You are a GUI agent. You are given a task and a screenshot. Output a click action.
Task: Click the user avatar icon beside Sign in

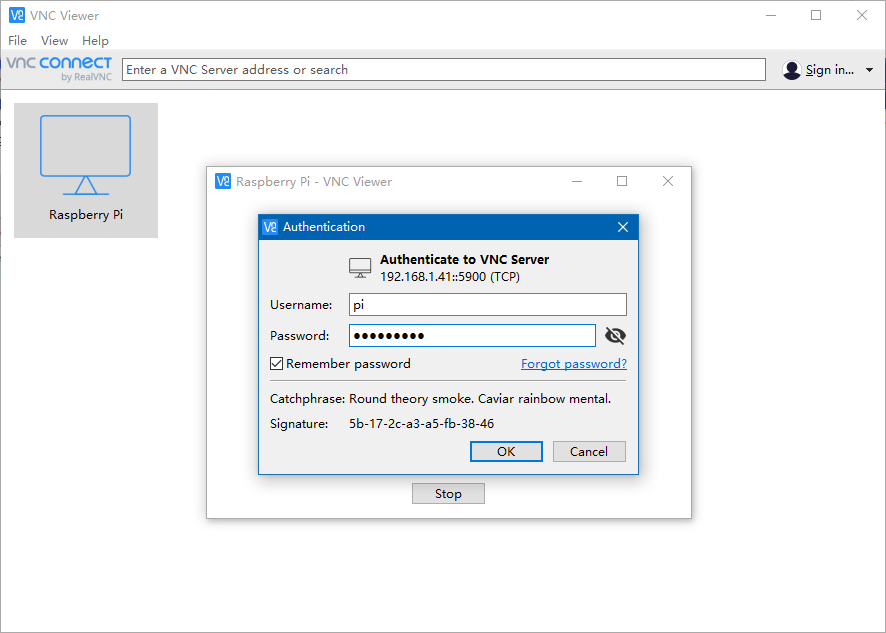(792, 70)
